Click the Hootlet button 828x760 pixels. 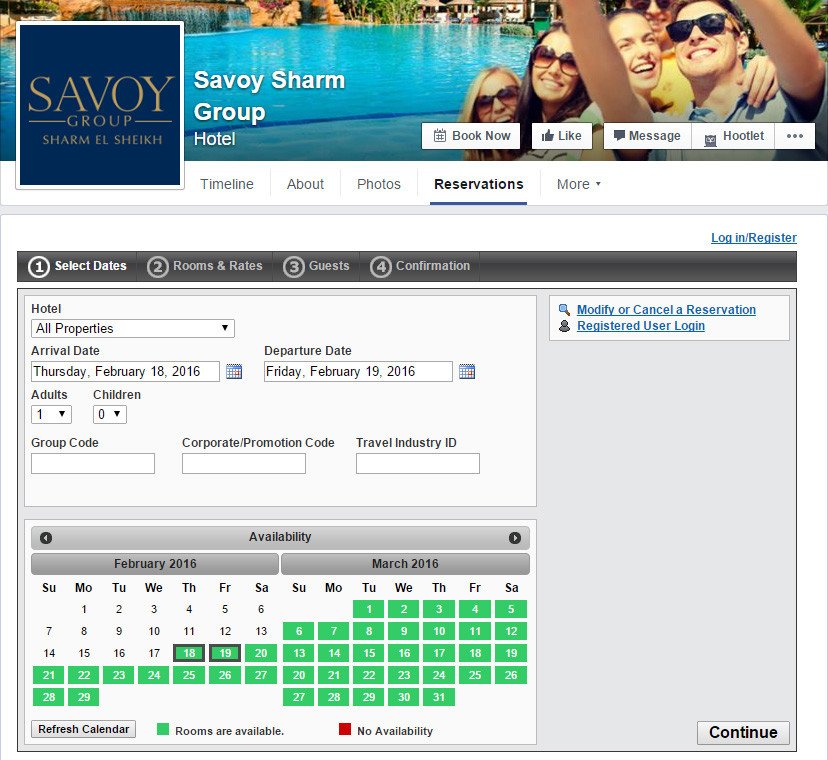tap(733, 136)
